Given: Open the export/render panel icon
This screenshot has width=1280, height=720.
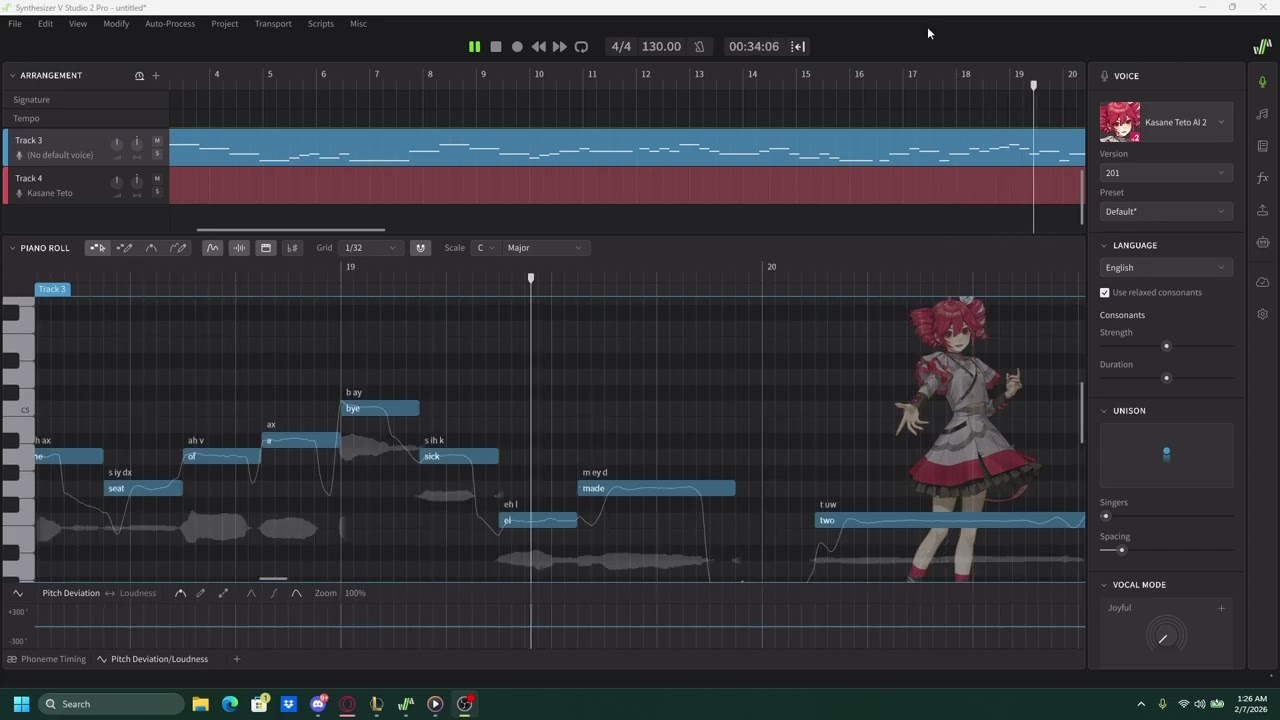Looking at the screenshot, I should tap(1262, 210).
